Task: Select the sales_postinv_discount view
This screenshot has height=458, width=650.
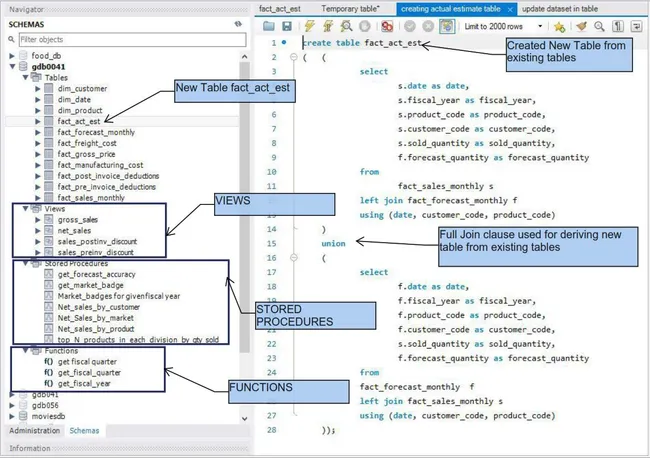Action: 97,242
